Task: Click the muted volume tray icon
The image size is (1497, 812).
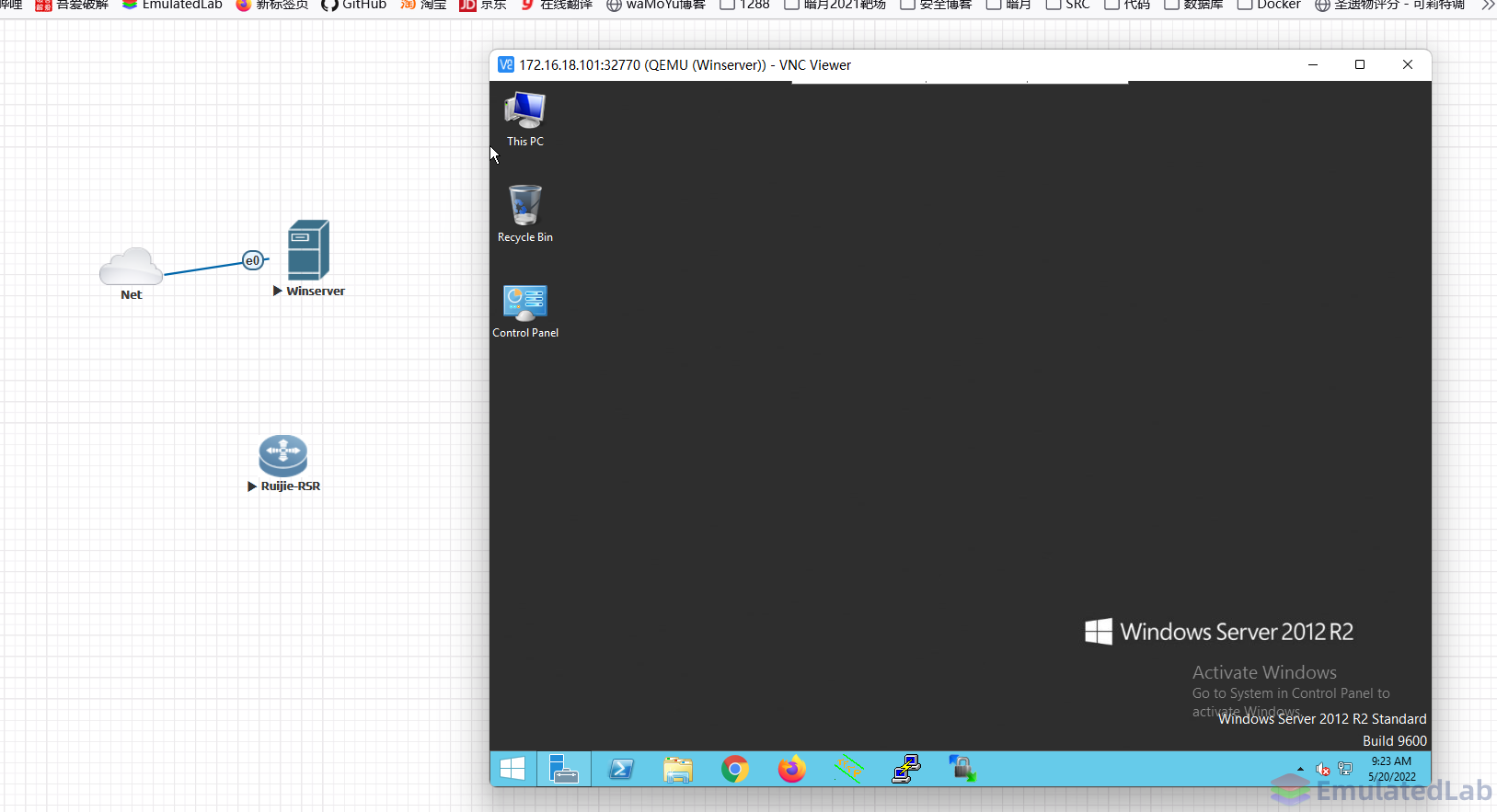Action: pyautogui.click(x=1323, y=769)
